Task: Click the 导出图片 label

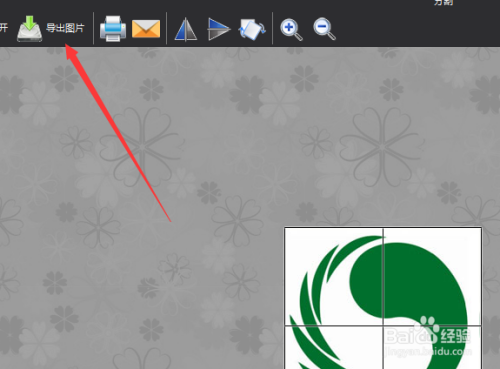Action: [x=65, y=28]
